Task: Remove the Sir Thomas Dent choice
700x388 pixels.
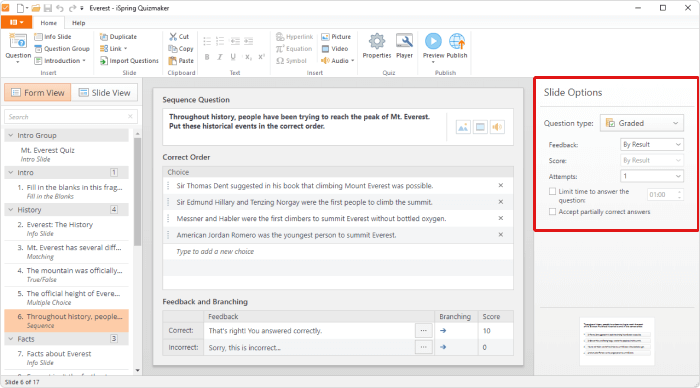Action: (x=500, y=185)
